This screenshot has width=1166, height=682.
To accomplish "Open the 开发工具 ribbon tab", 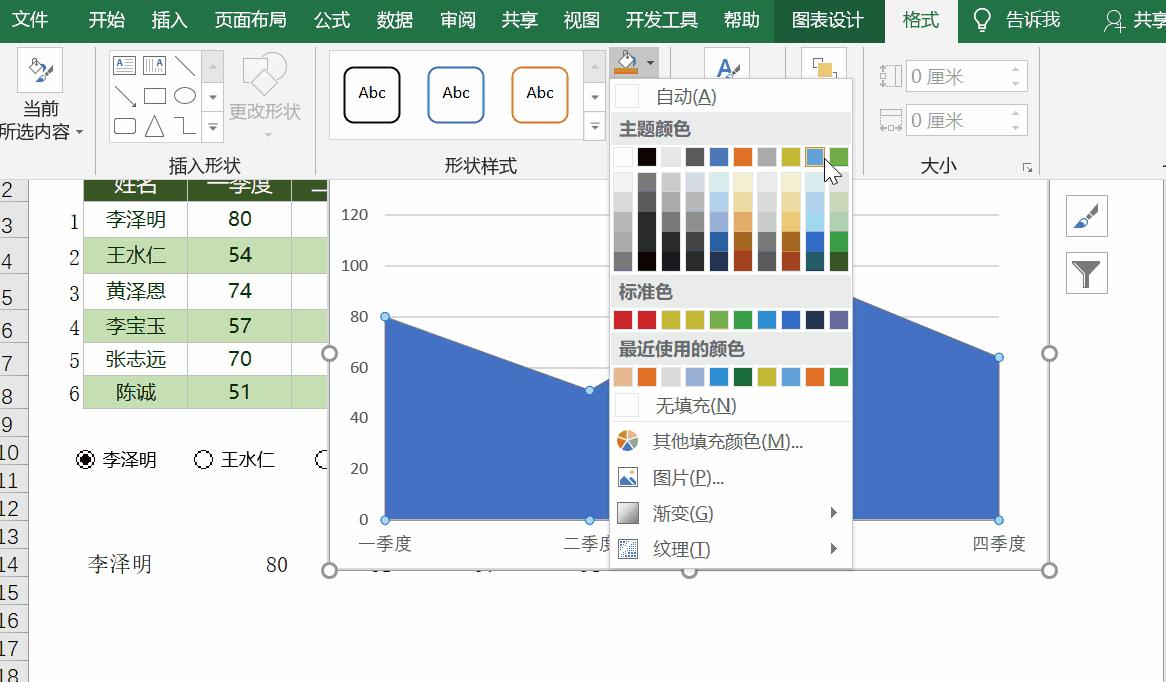I will pos(660,20).
